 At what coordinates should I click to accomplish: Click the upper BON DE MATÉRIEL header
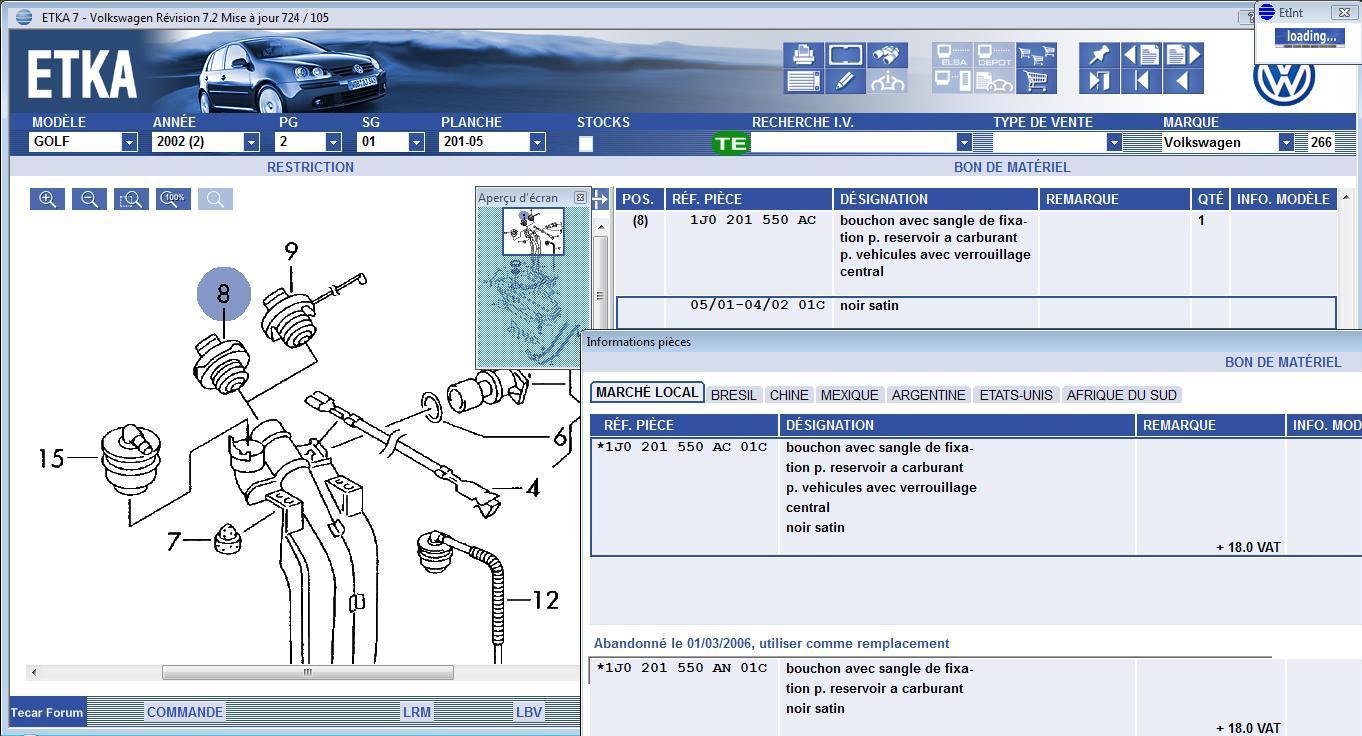tap(1012, 167)
